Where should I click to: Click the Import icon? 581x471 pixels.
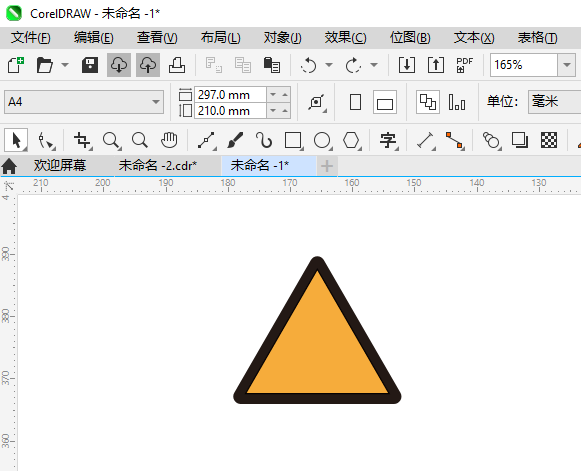click(407, 65)
